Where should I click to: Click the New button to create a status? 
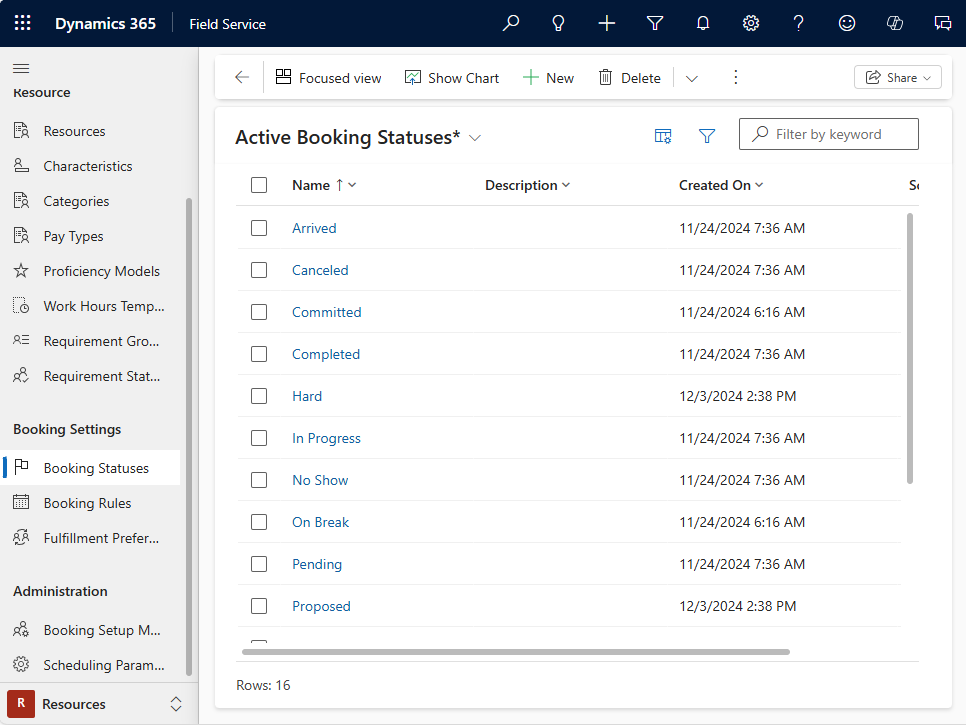pos(548,77)
